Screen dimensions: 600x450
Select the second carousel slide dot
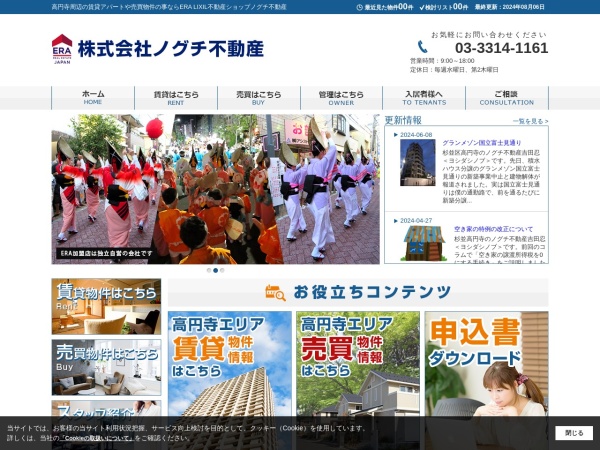tap(215, 270)
